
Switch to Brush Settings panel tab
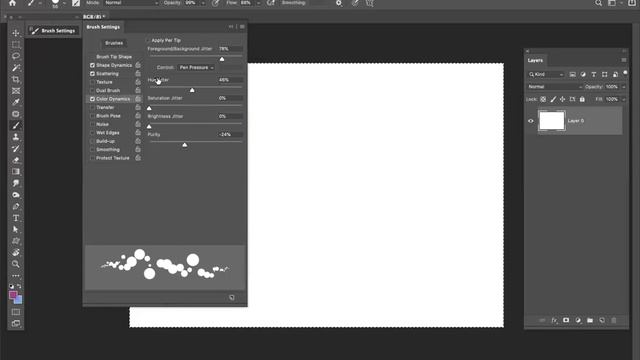pos(103,27)
